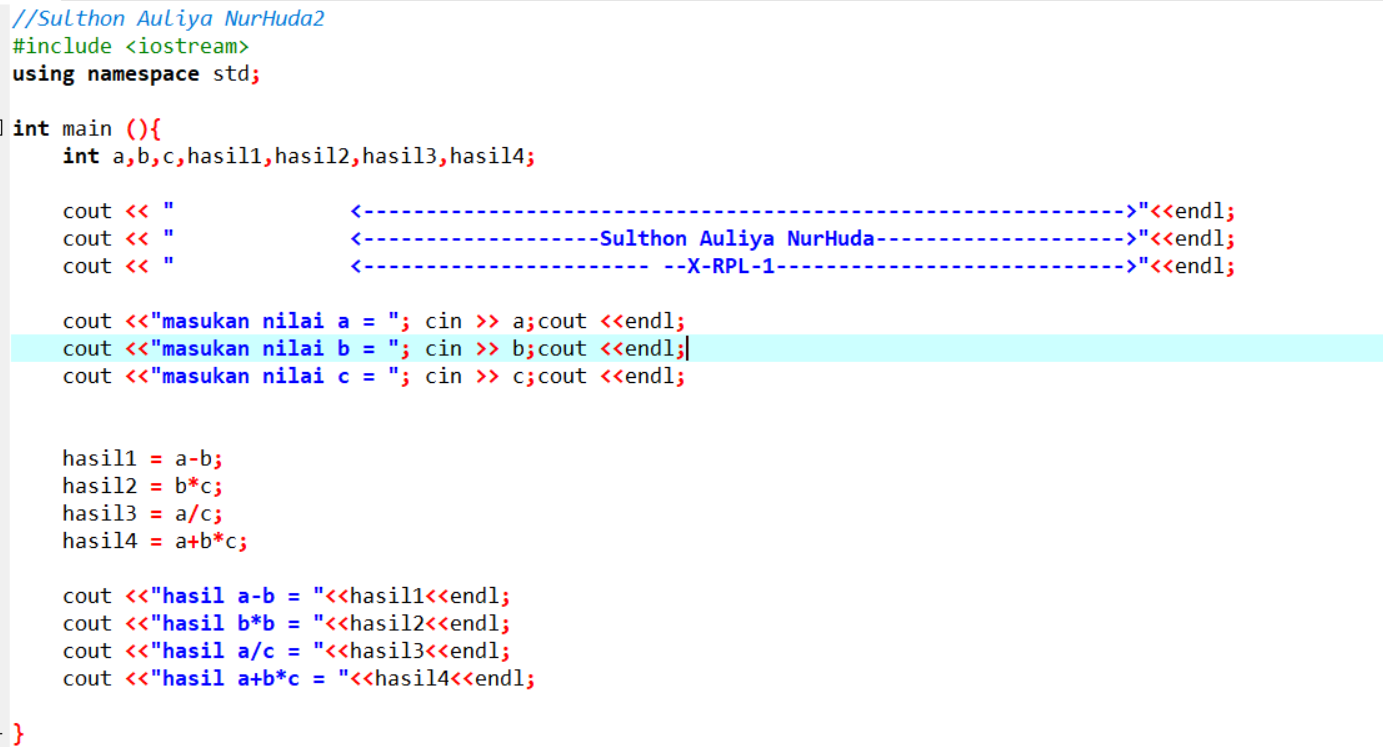Click the #include <iostream> directive
The image size is (1383, 747).
(x=130, y=46)
